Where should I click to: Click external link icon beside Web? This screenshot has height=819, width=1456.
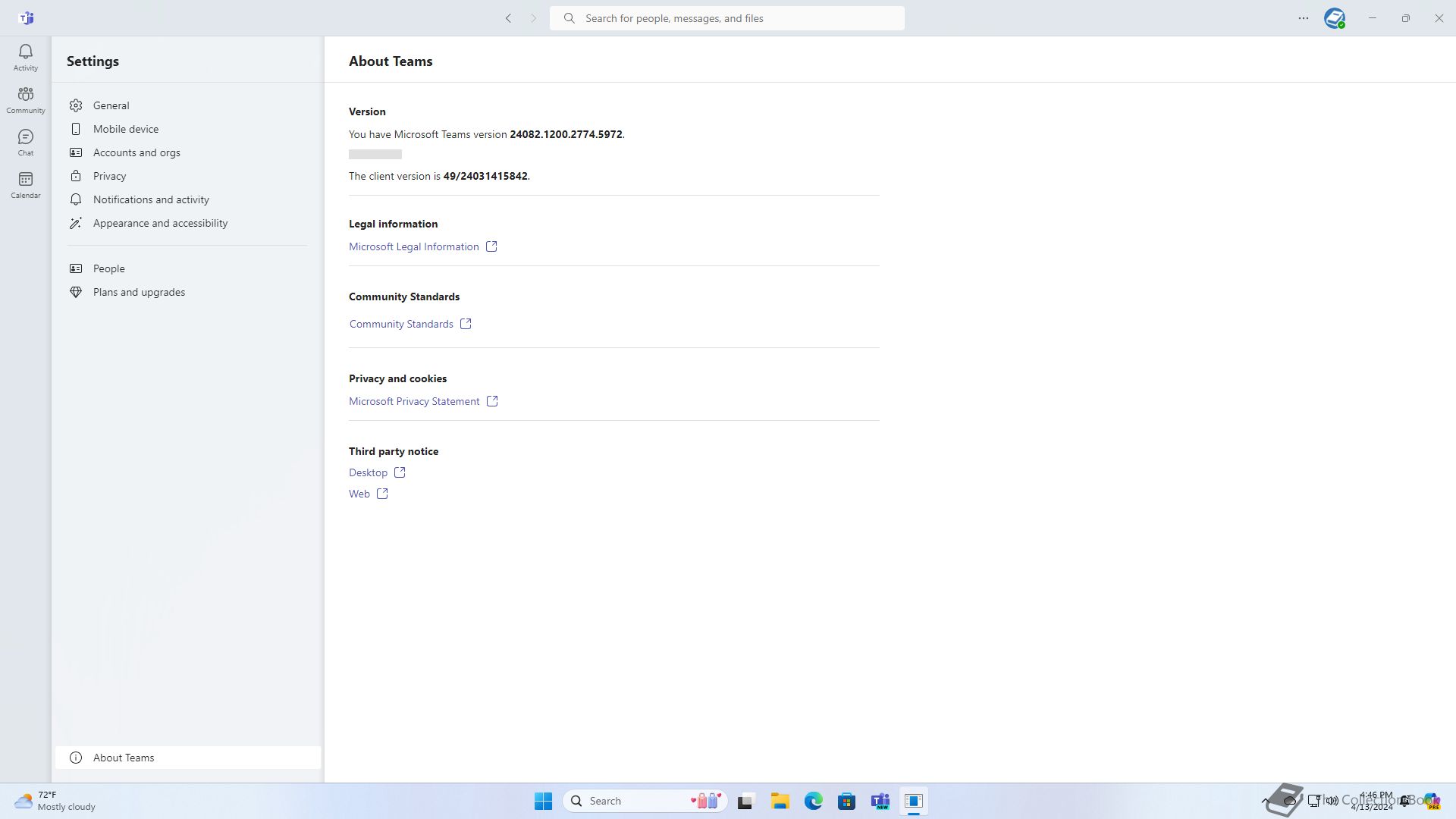[x=382, y=494]
